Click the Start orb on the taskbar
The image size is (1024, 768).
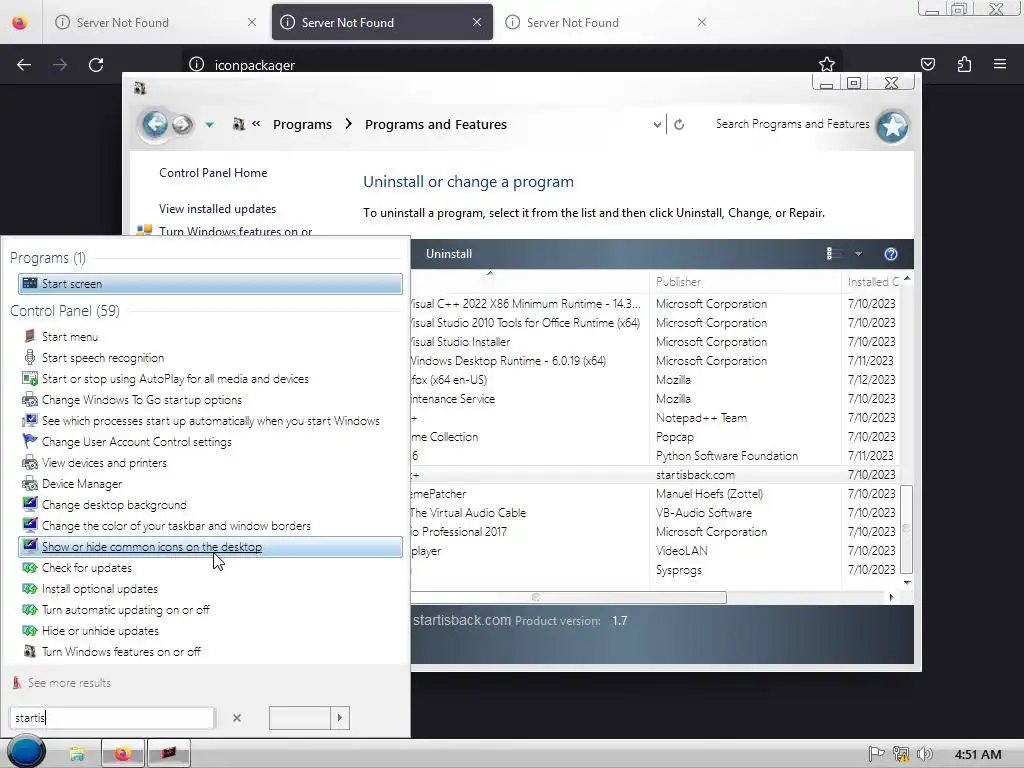click(26, 752)
